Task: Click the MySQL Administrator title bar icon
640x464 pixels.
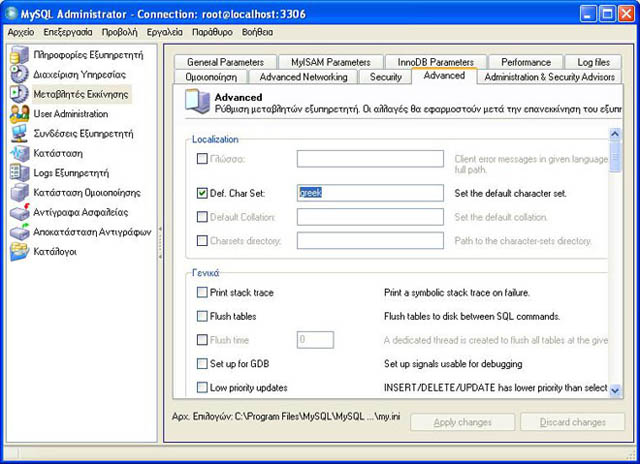Action: click(x=11, y=14)
